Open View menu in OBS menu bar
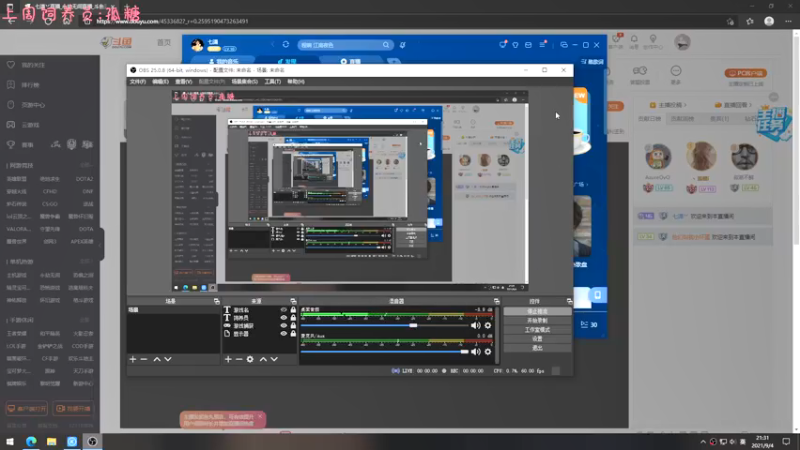Image resolution: width=800 pixels, height=450 pixels. [x=184, y=82]
